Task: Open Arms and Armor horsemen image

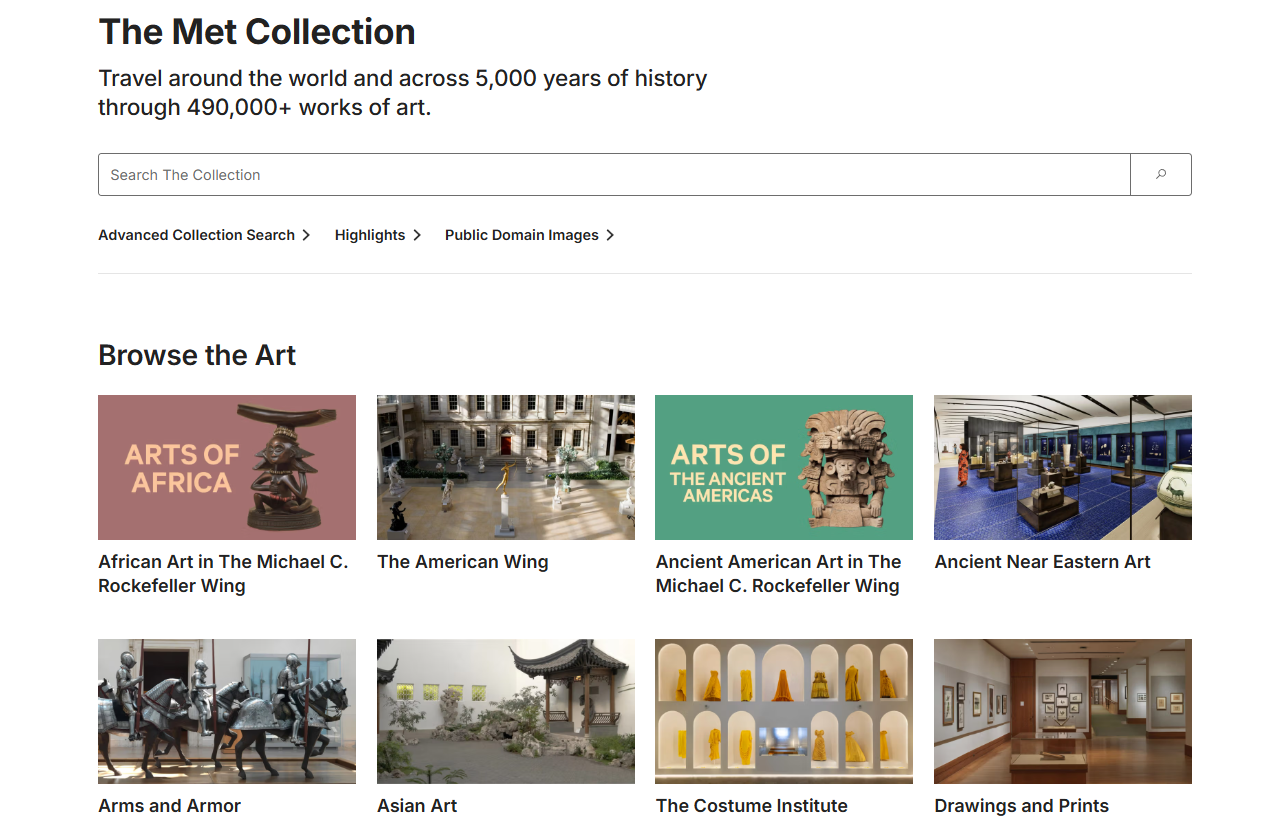Action: [x=227, y=711]
